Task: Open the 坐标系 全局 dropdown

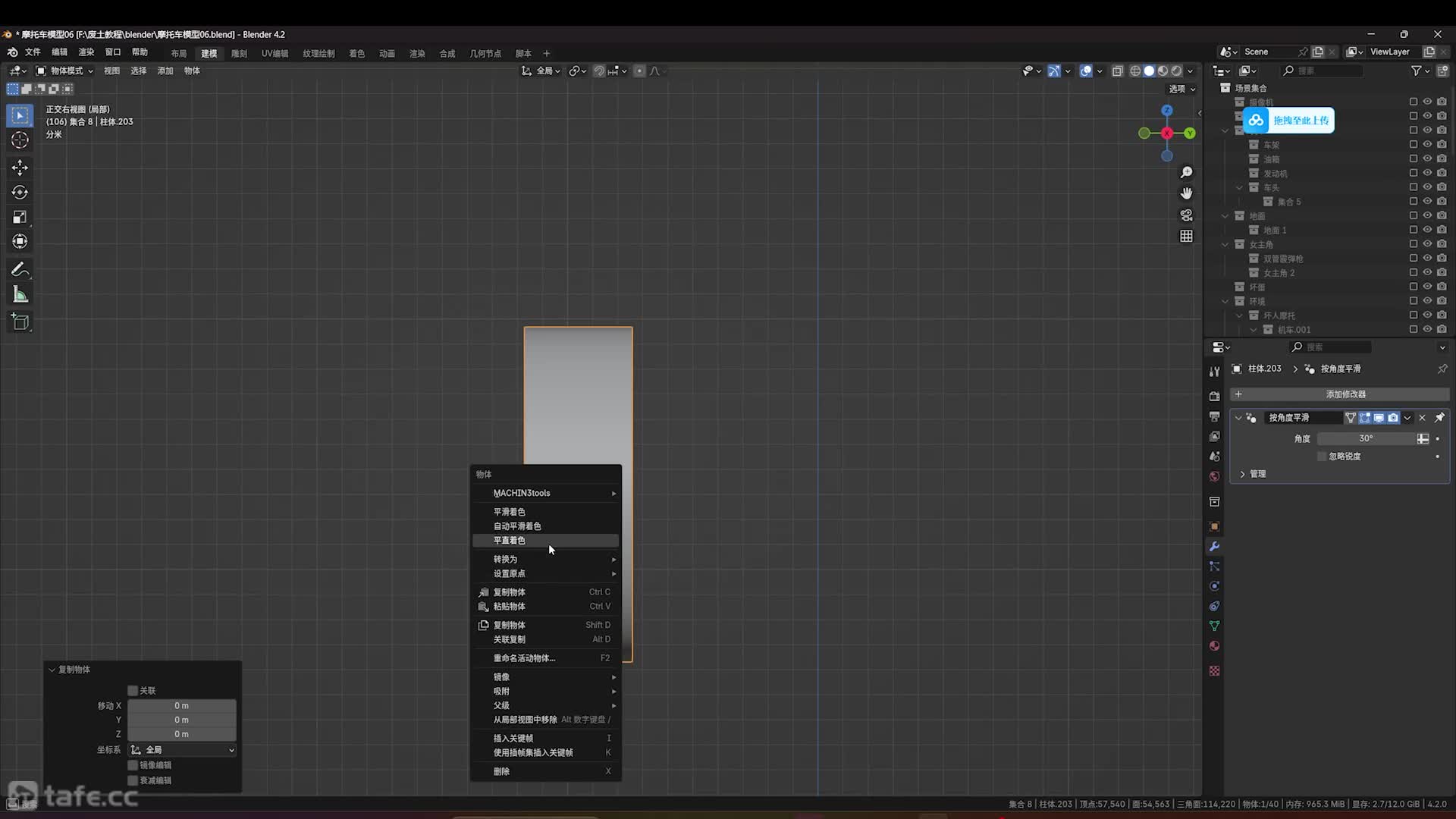Action: [182, 750]
